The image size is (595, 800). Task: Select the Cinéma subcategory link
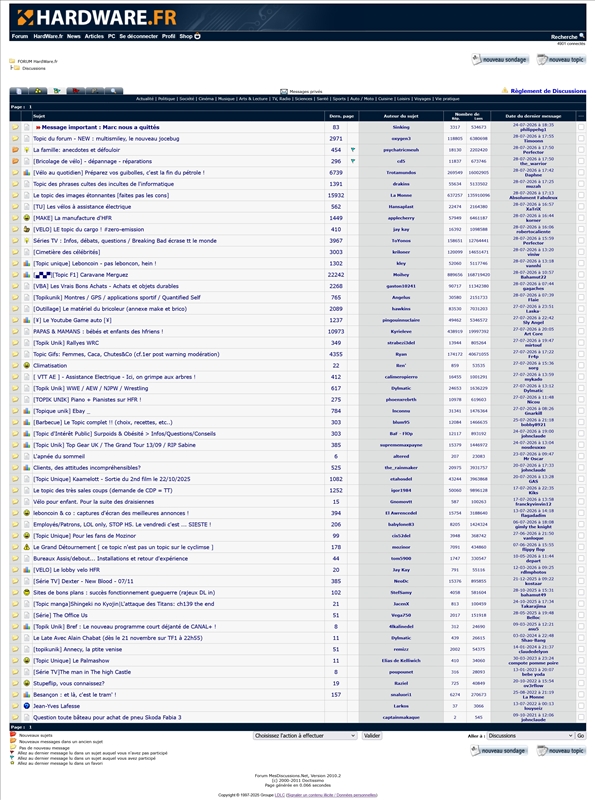(206, 98)
